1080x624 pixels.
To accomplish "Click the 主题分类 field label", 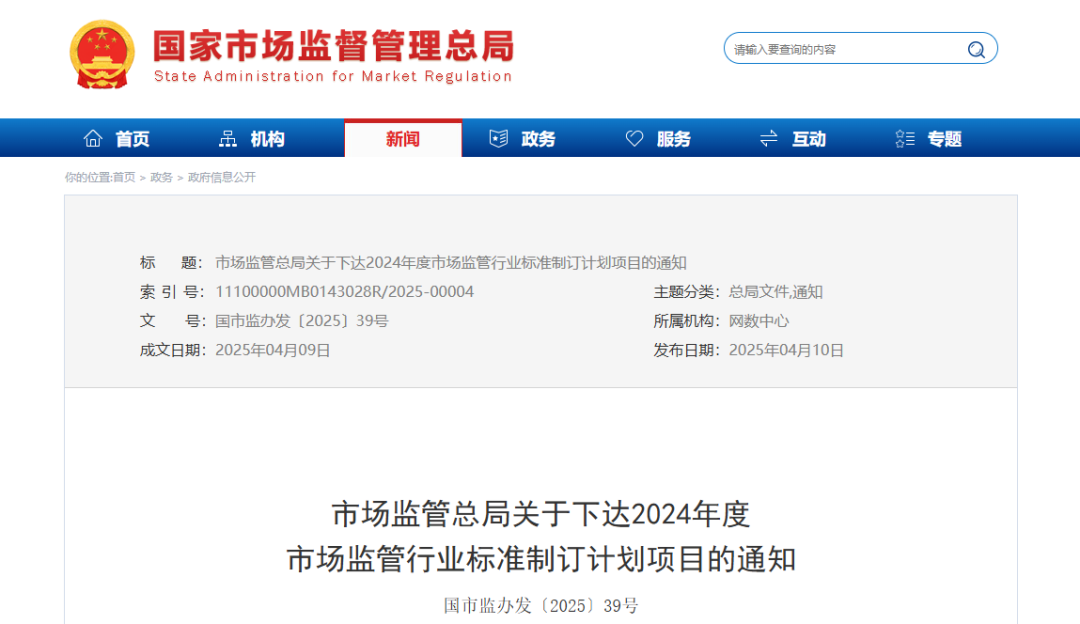I will 686,292.
